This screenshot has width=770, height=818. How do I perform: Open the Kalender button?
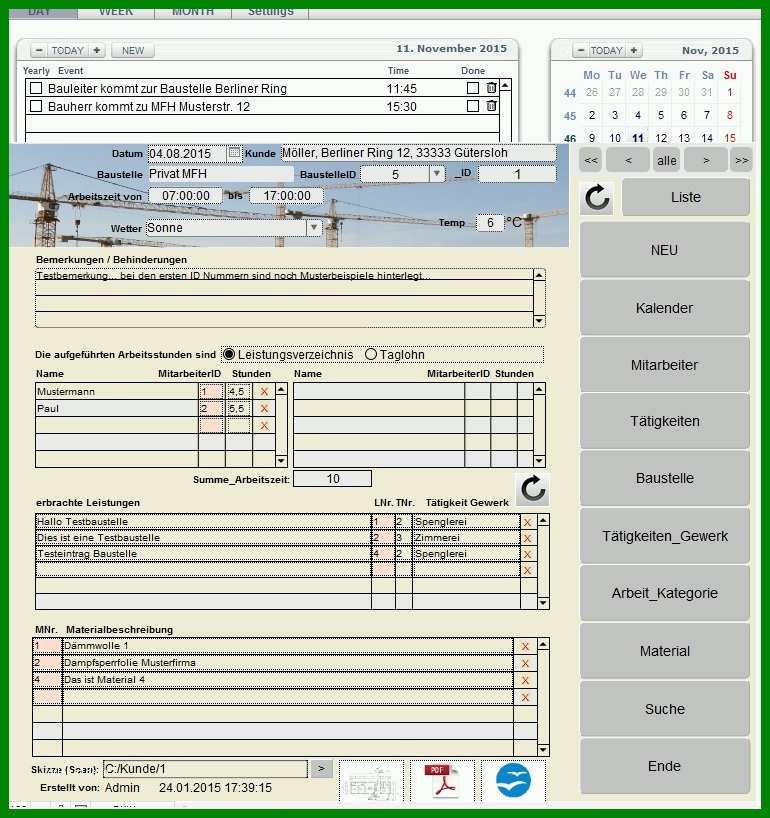click(664, 308)
